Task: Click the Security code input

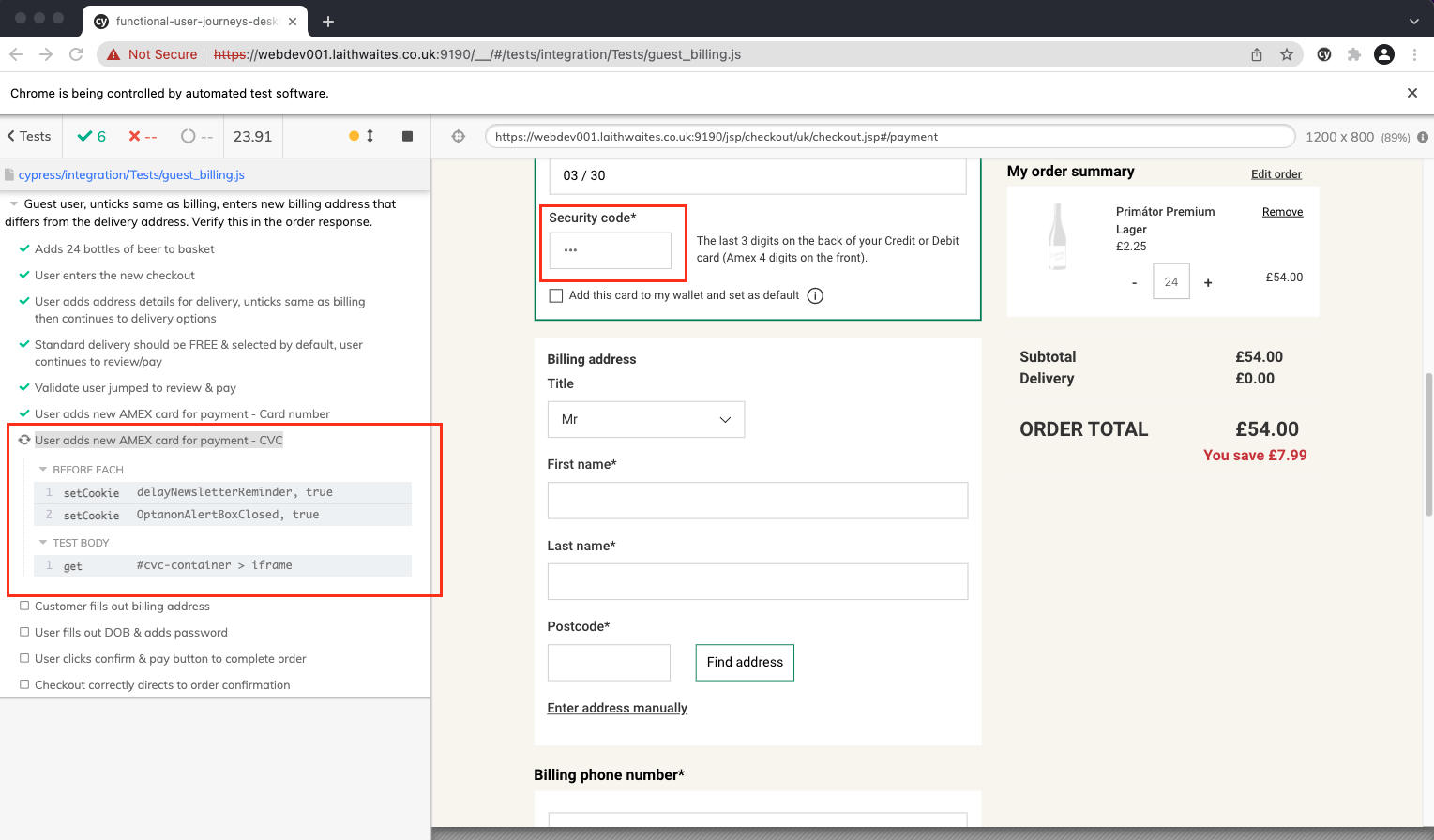Action: (x=611, y=250)
